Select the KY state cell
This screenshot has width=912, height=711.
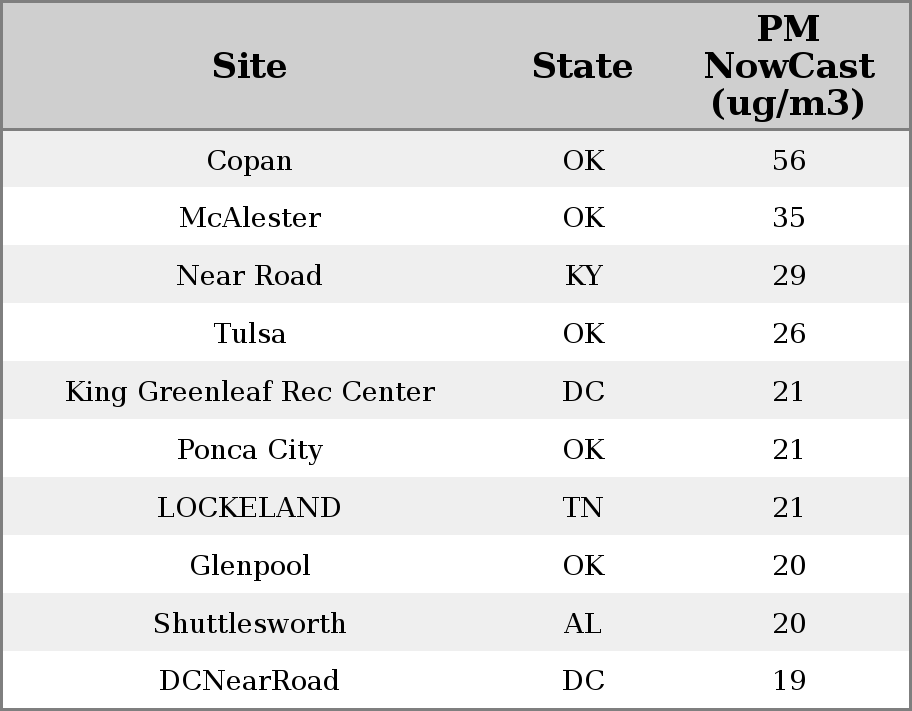click(x=583, y=276)
